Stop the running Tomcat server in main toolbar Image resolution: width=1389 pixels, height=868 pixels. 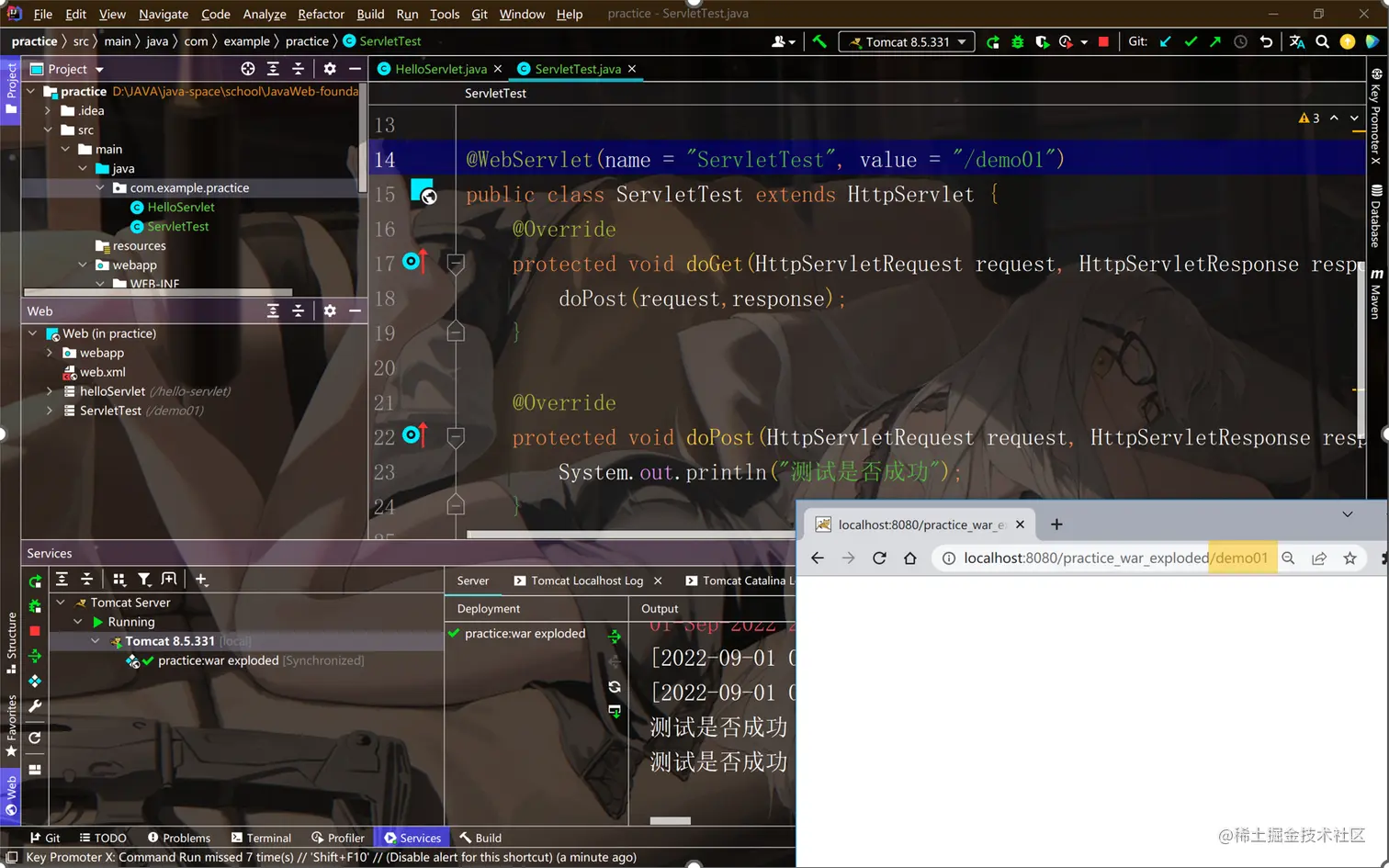1103,41
